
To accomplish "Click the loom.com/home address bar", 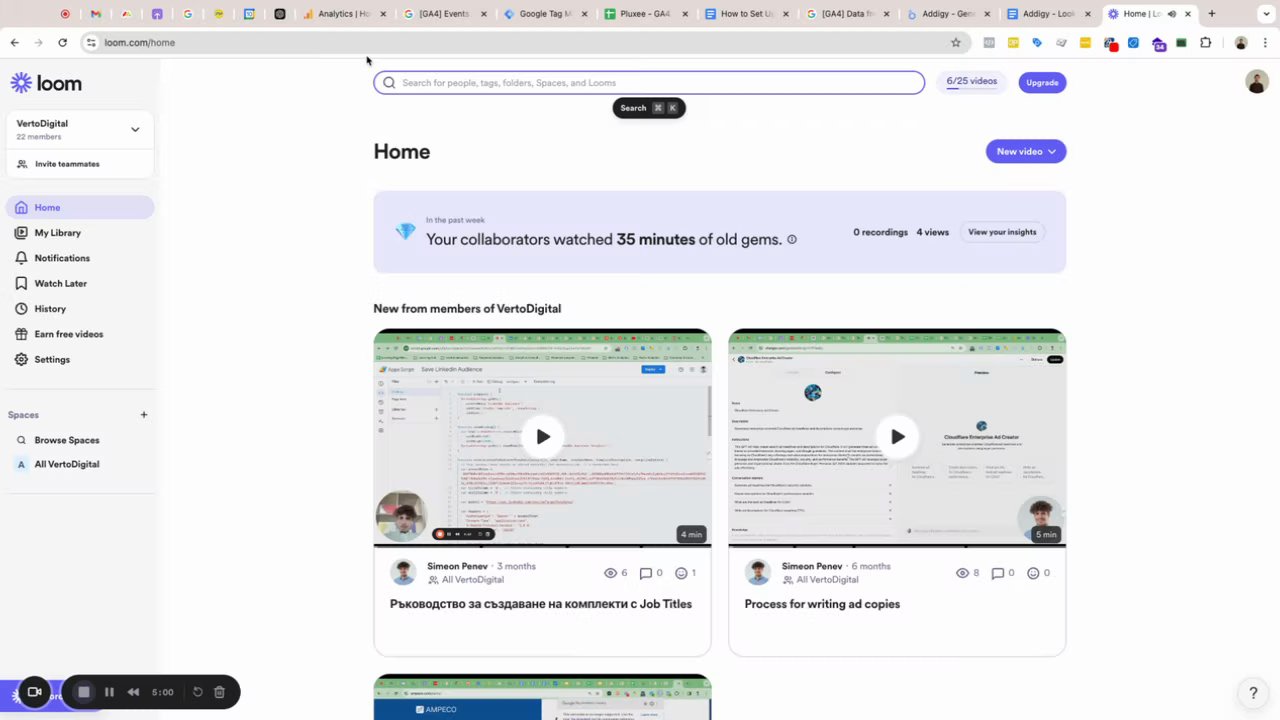I will [x=520, y=43].
